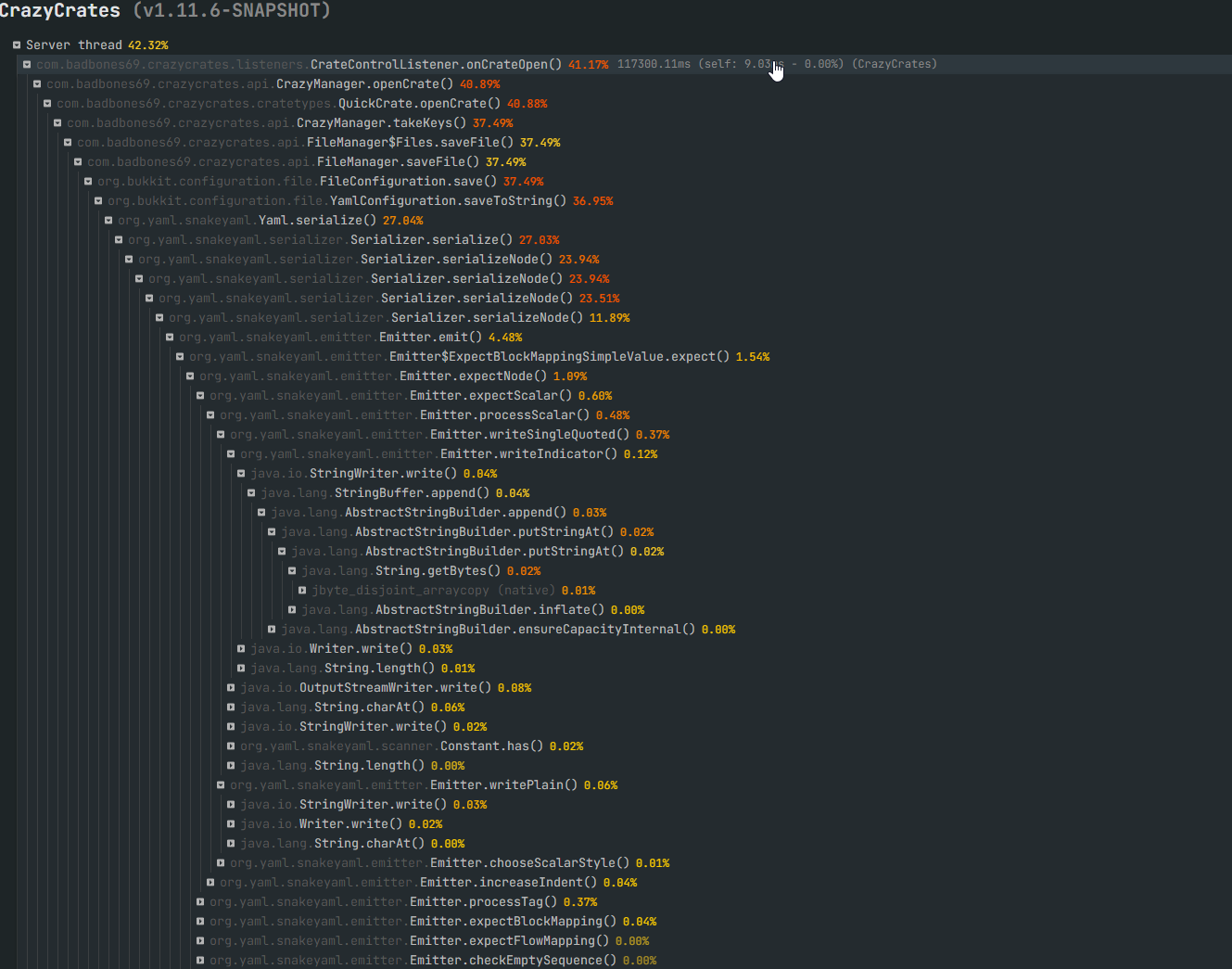The height and width of the screenshot is (969, 1232).
Task: Collapse the QuickCrate.openCrate() node
Action: point(47,103)
